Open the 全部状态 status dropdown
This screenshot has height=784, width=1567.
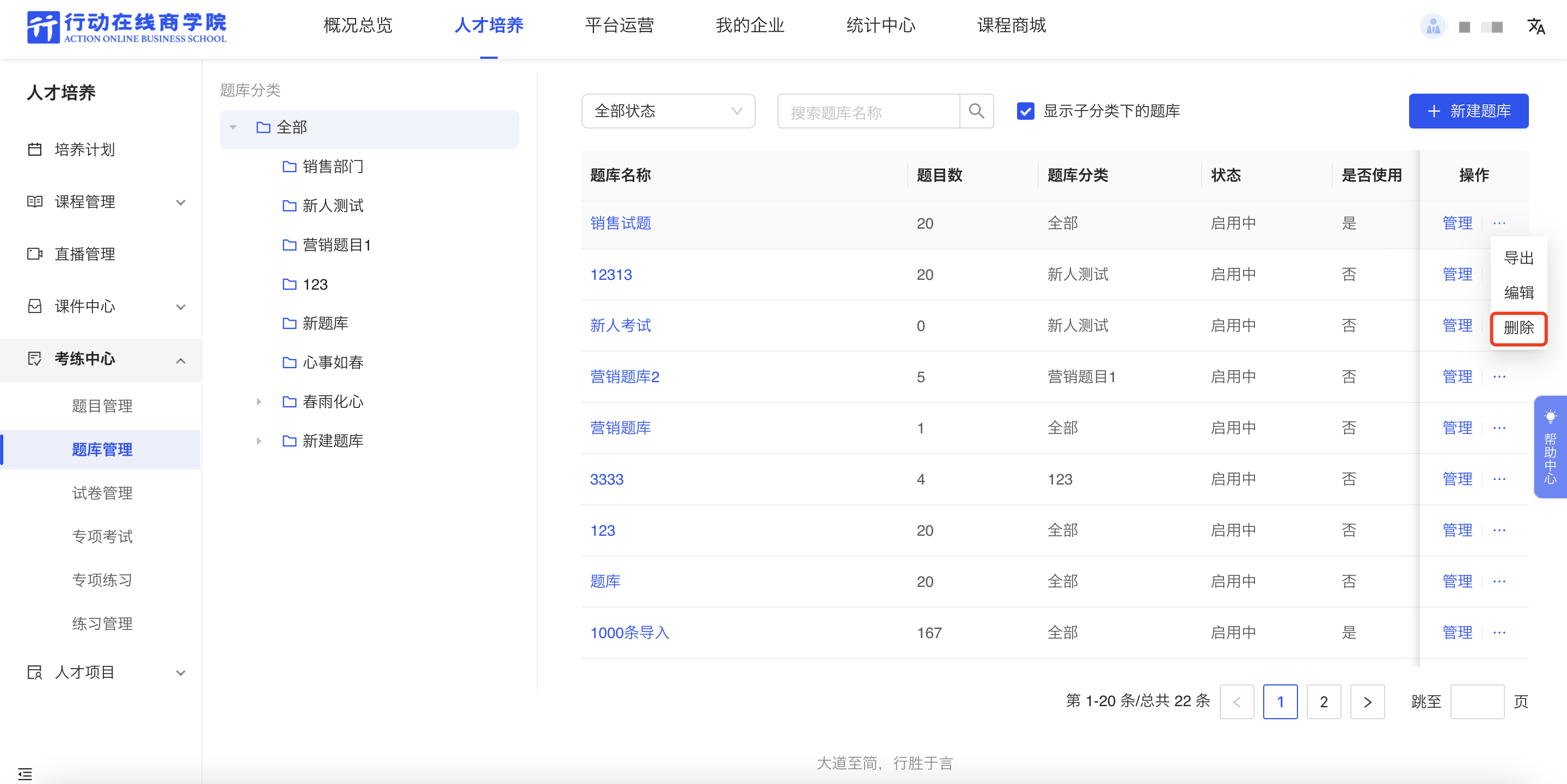click(668, 111)
